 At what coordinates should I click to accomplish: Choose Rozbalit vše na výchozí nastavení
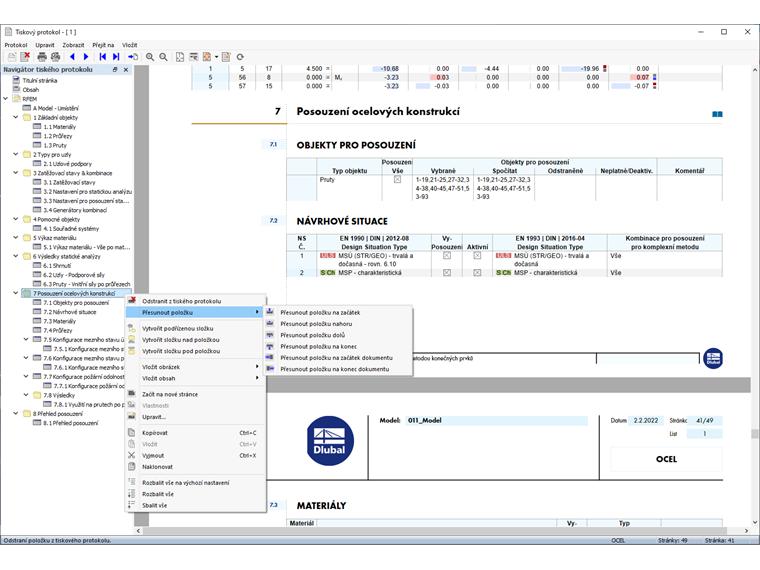coord(196,483)
